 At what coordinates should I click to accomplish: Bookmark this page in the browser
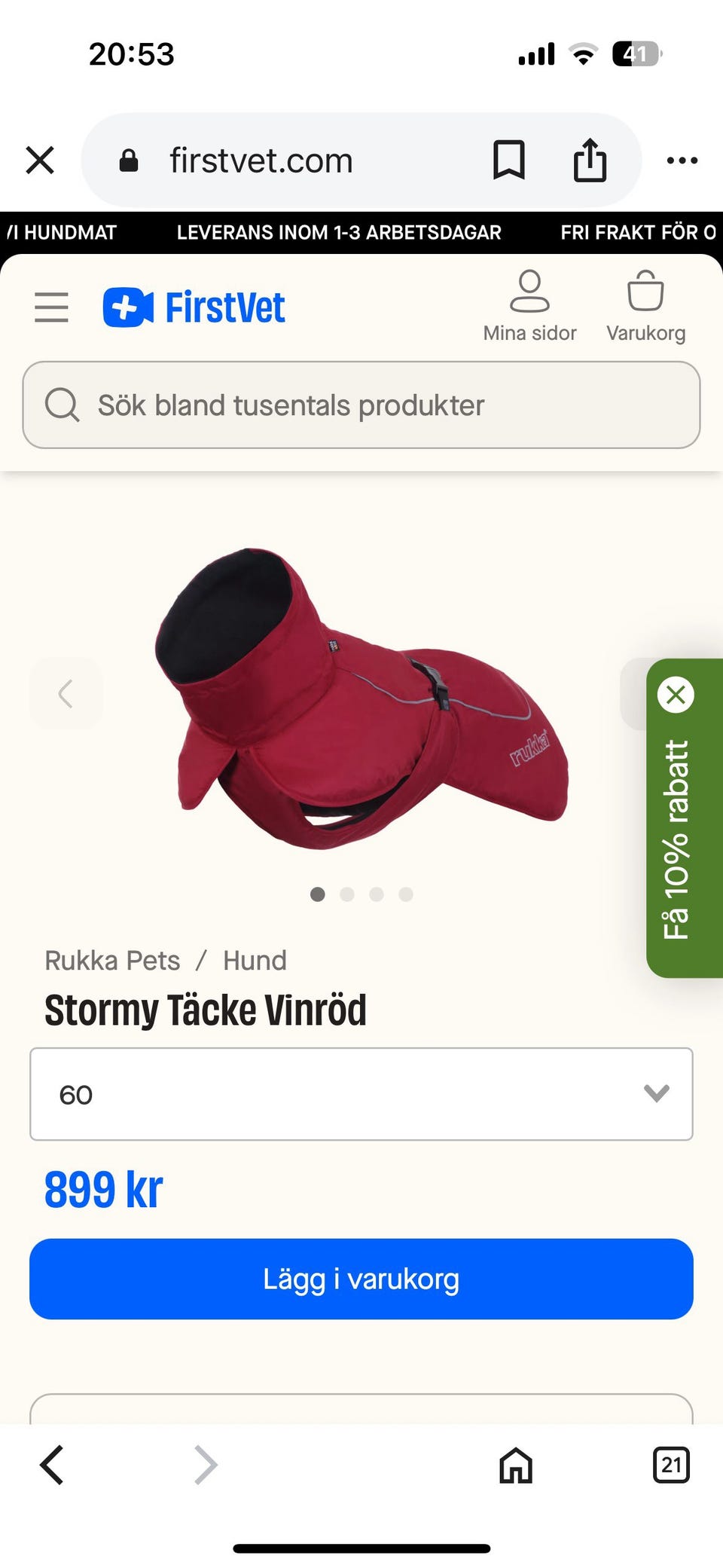click(x=509, y=160)
